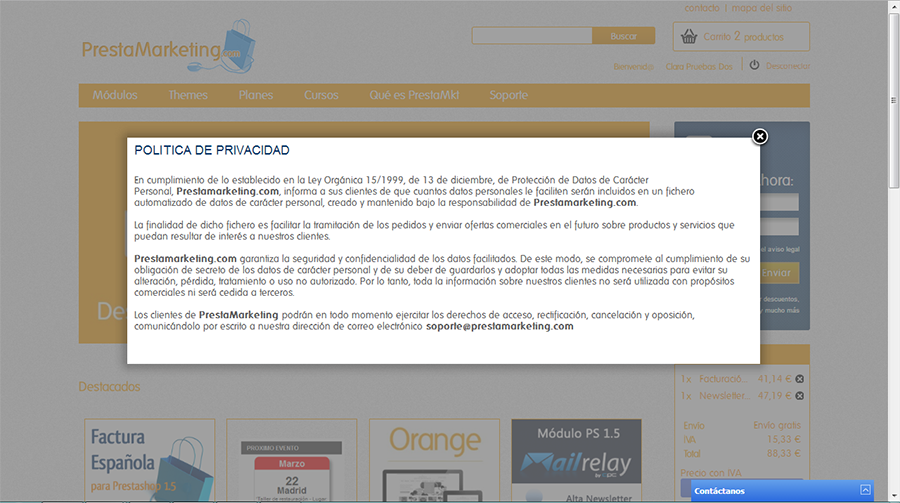Click the power icon beside Desconectar

(754, 65)
